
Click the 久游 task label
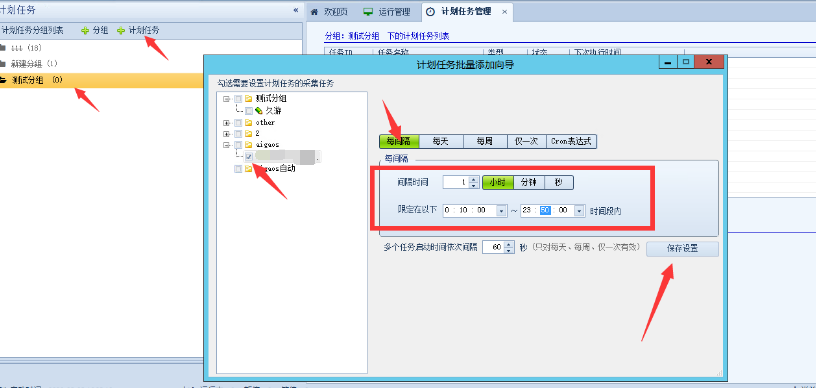click(274, 111)
